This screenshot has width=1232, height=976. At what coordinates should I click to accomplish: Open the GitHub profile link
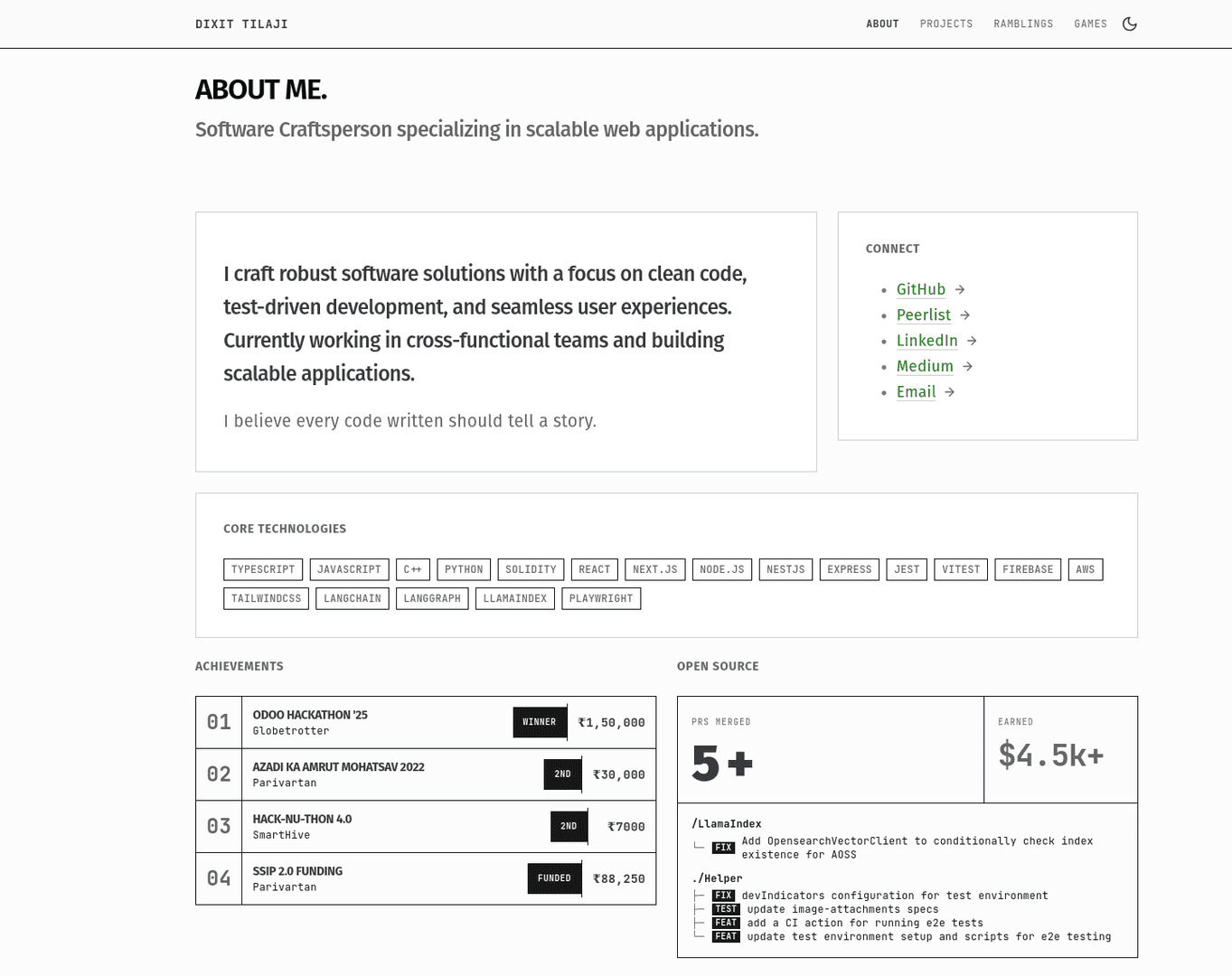[920, 290]
